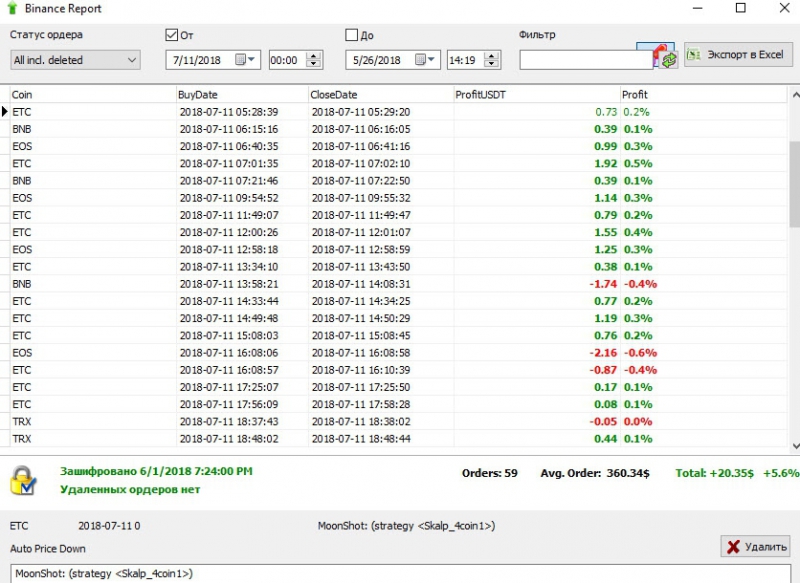Sort by the Profit column header
800x583 pixels.
(704, 94)
